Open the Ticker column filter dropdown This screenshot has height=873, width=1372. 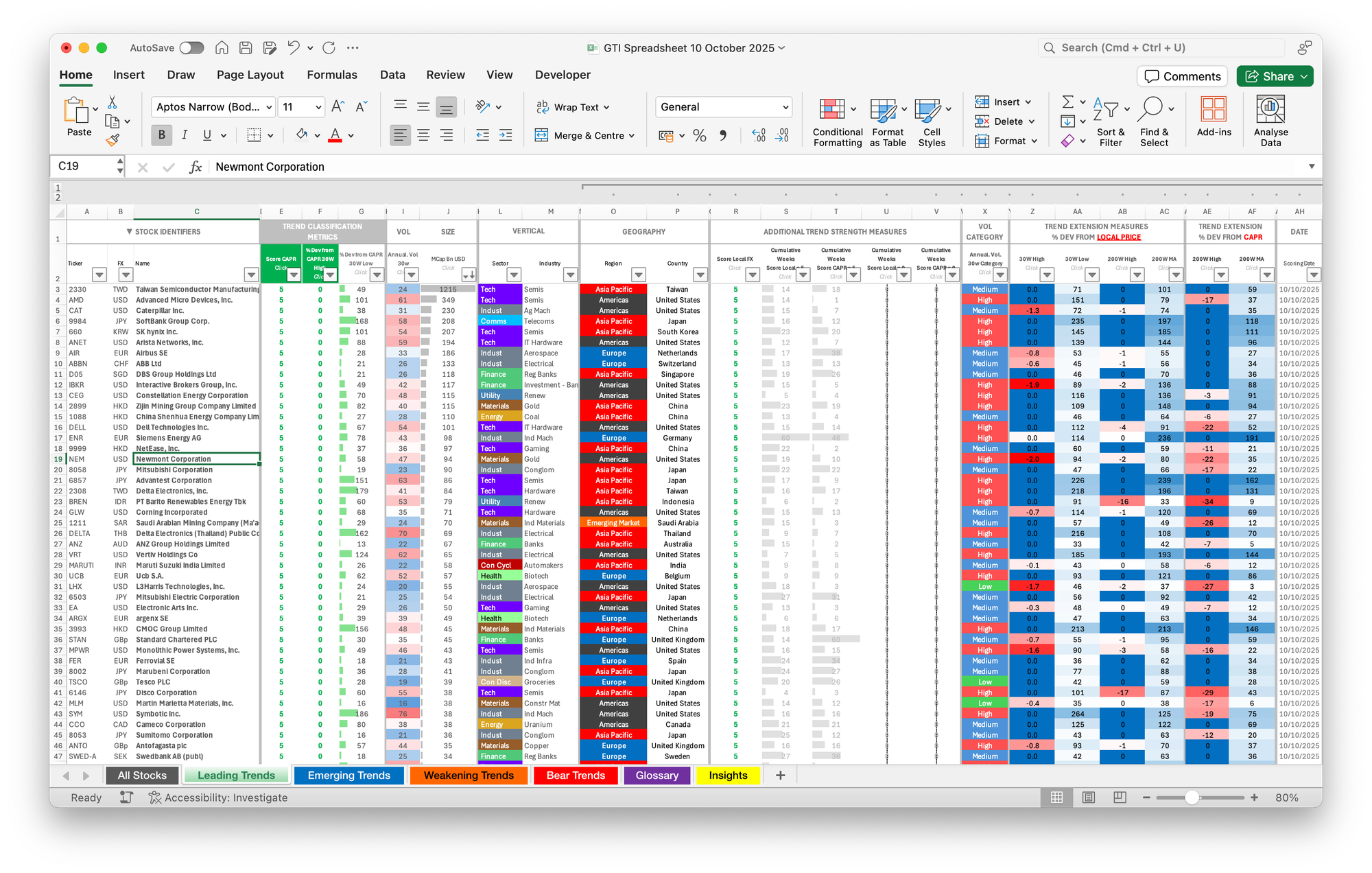click(x=99, y=275)
